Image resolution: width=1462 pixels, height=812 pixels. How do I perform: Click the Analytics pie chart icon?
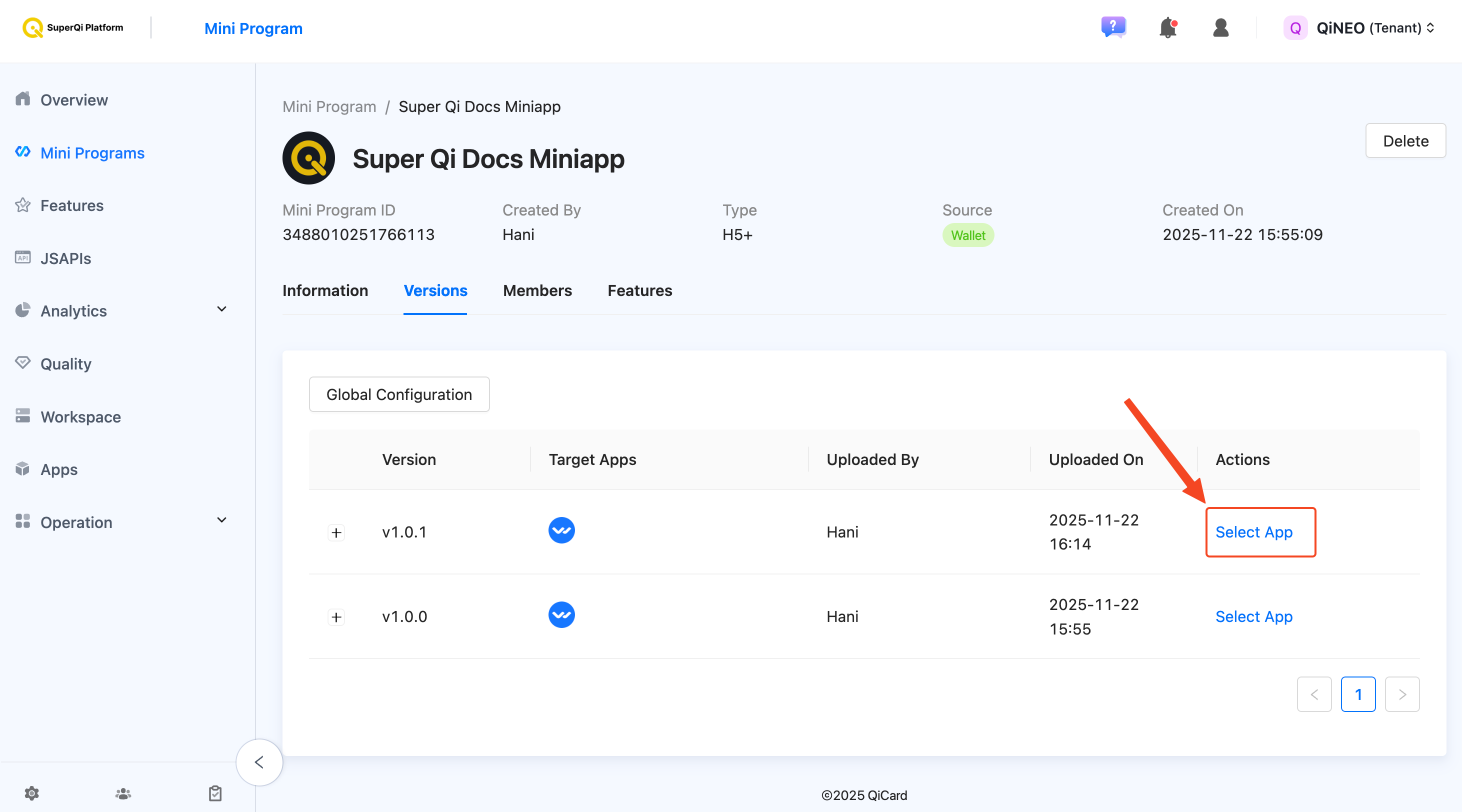(x=22, y=310)
